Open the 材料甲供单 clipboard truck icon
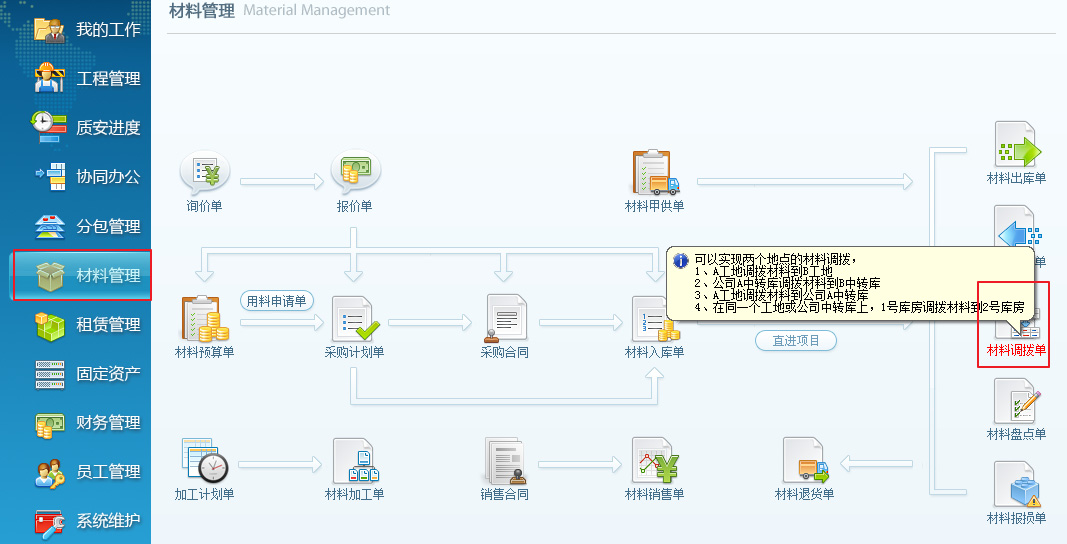 [x=655, y=173]
